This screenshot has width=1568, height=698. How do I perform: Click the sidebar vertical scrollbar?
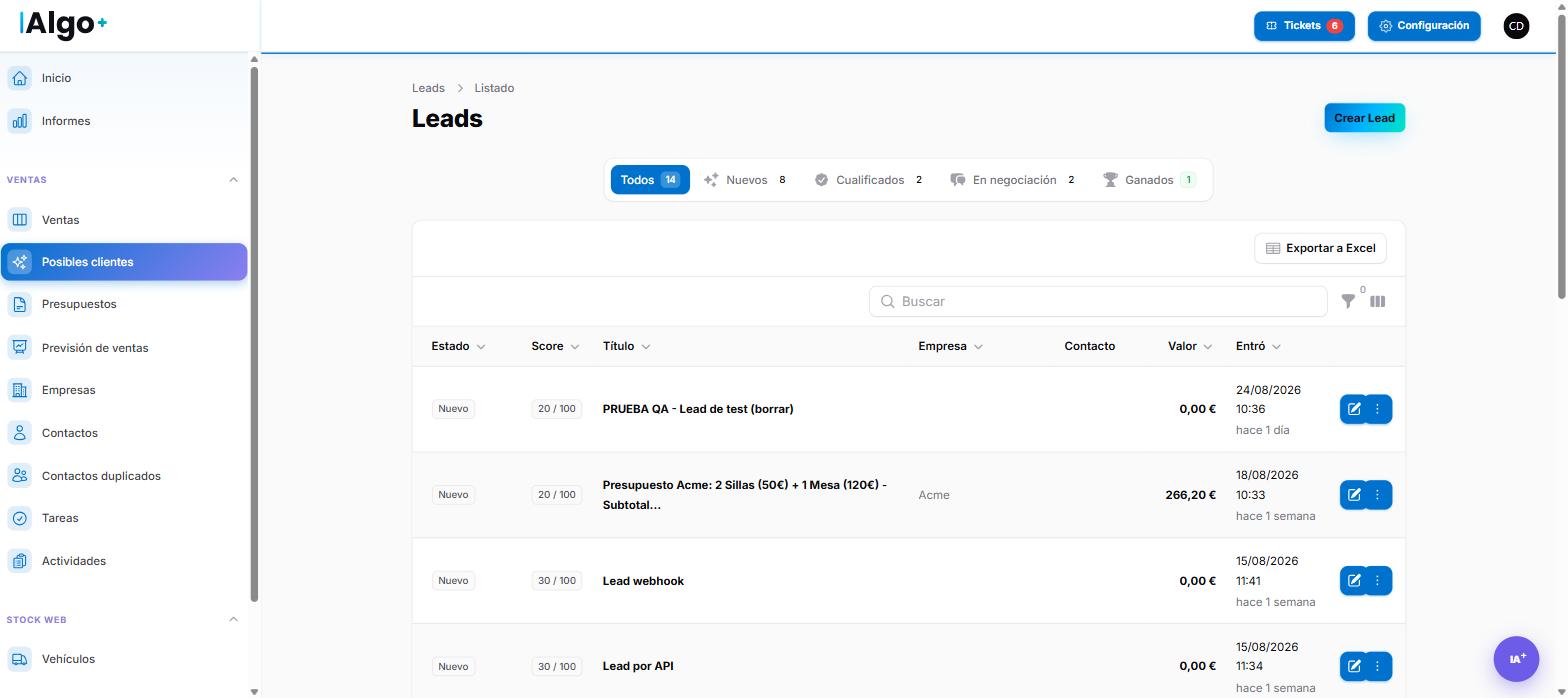[x=254, y=334]
